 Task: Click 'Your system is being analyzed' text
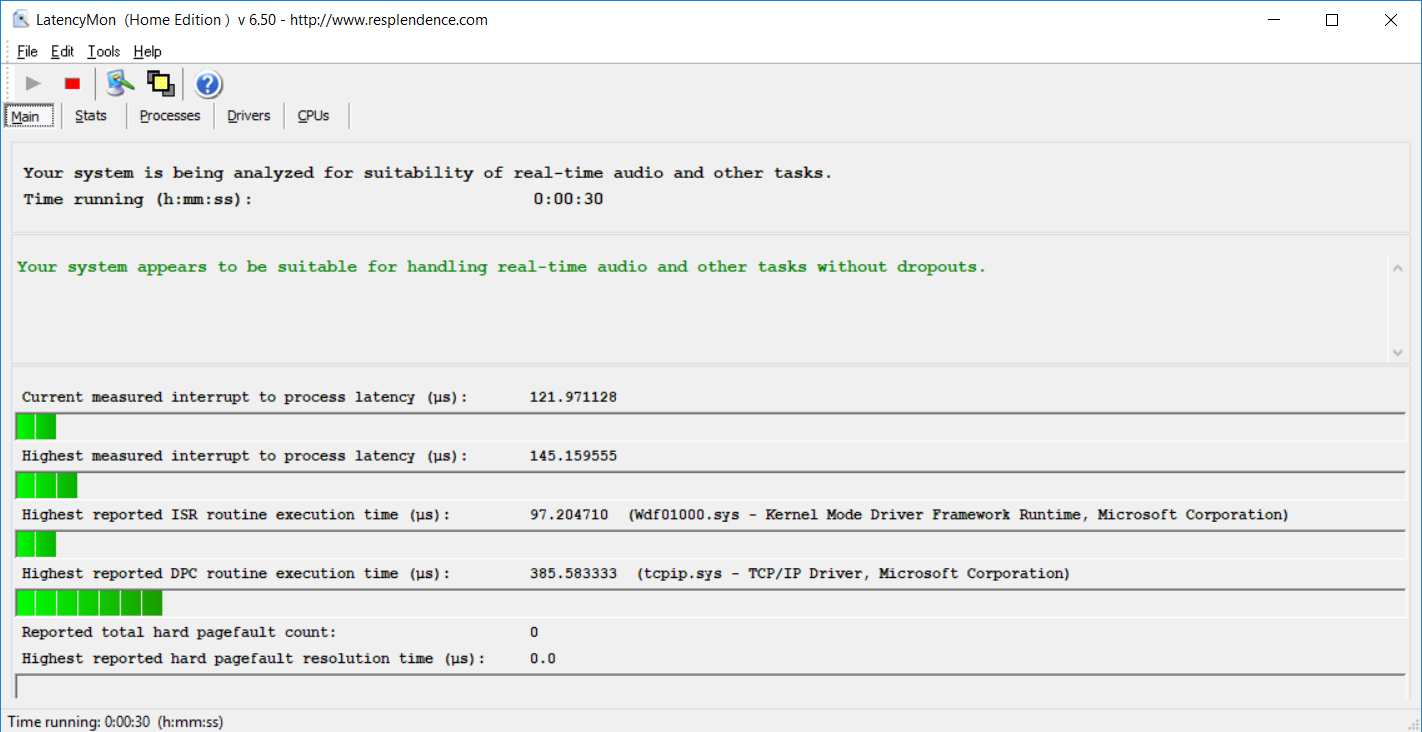click(x=427, y=173)
